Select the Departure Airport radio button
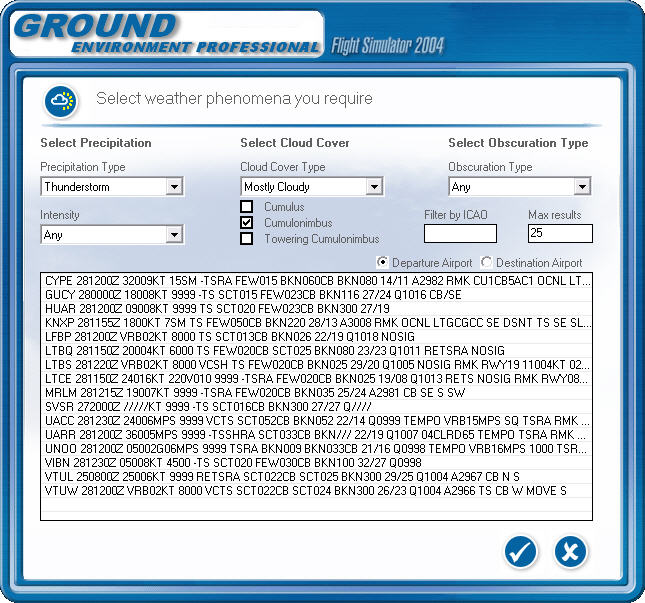 tap(382, 262)
